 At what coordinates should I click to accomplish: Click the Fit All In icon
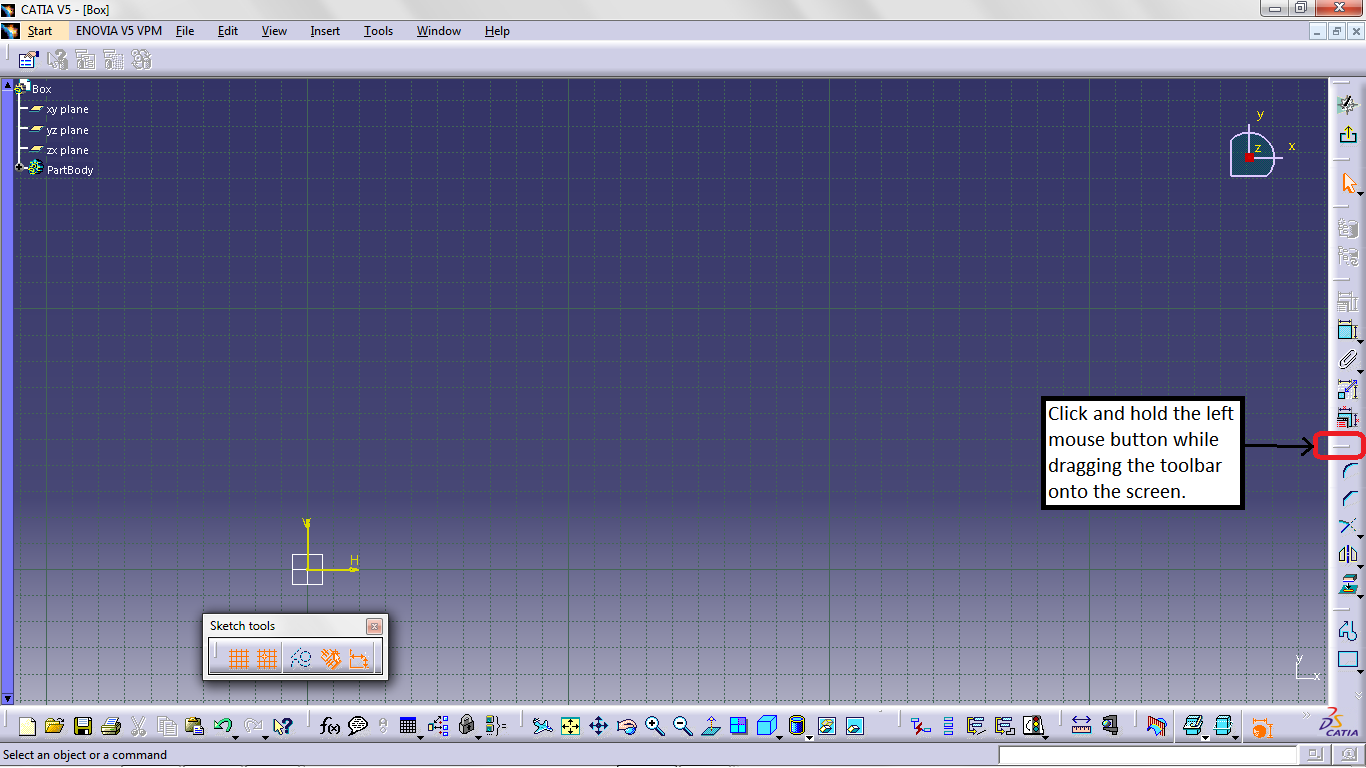572,725
